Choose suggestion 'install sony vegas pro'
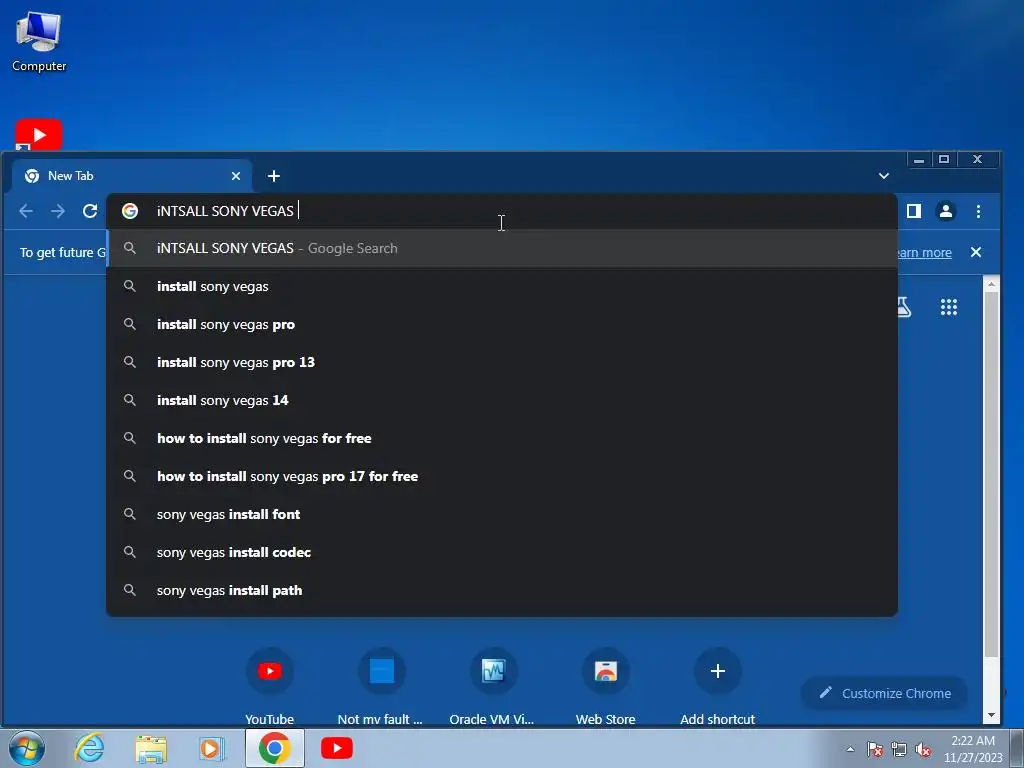The width and height of the screenshot is (1024, 768). pyautogui.click(x=502, y=324)
